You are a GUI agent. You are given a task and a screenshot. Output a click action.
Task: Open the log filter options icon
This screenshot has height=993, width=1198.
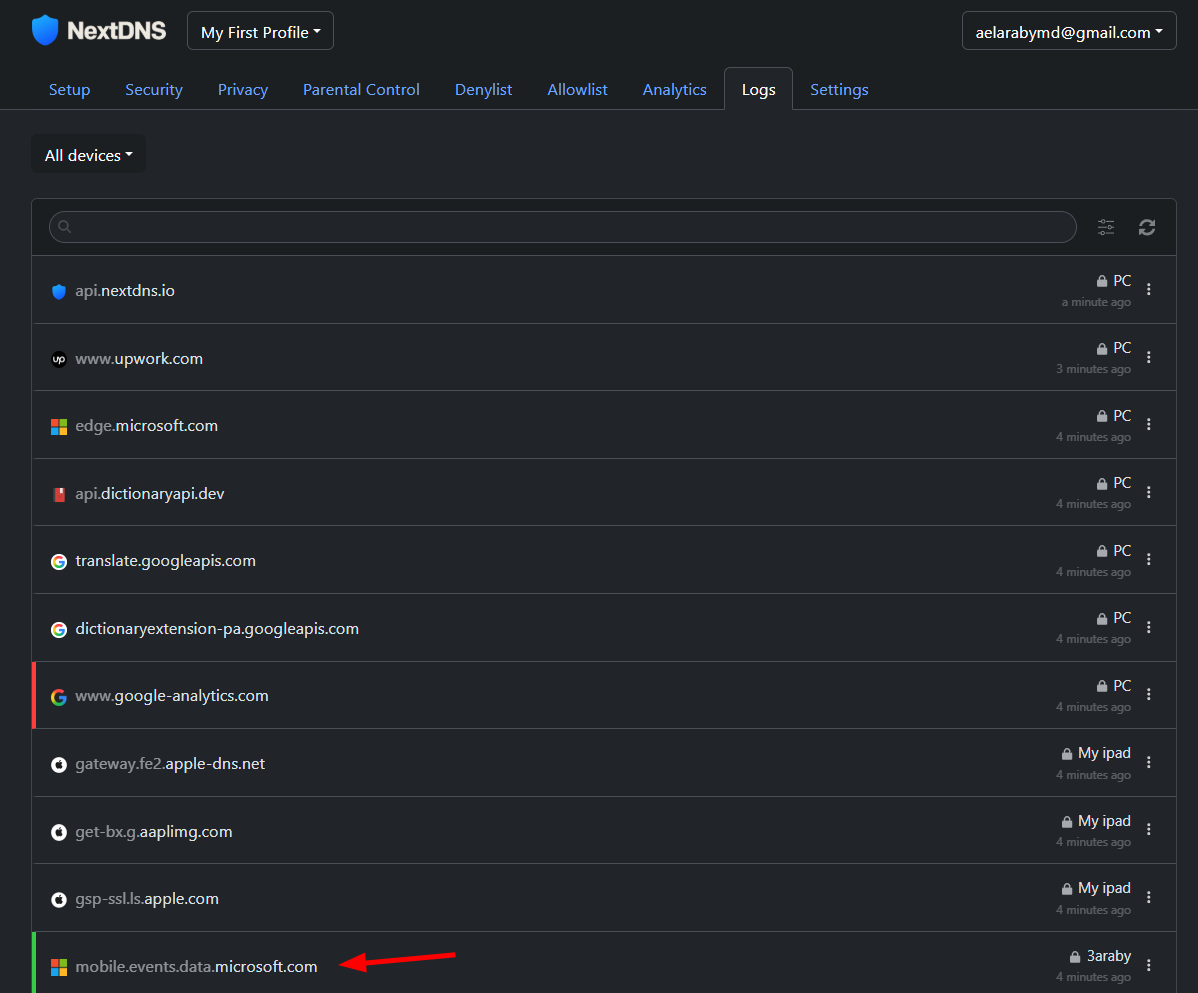[1106, 227]
